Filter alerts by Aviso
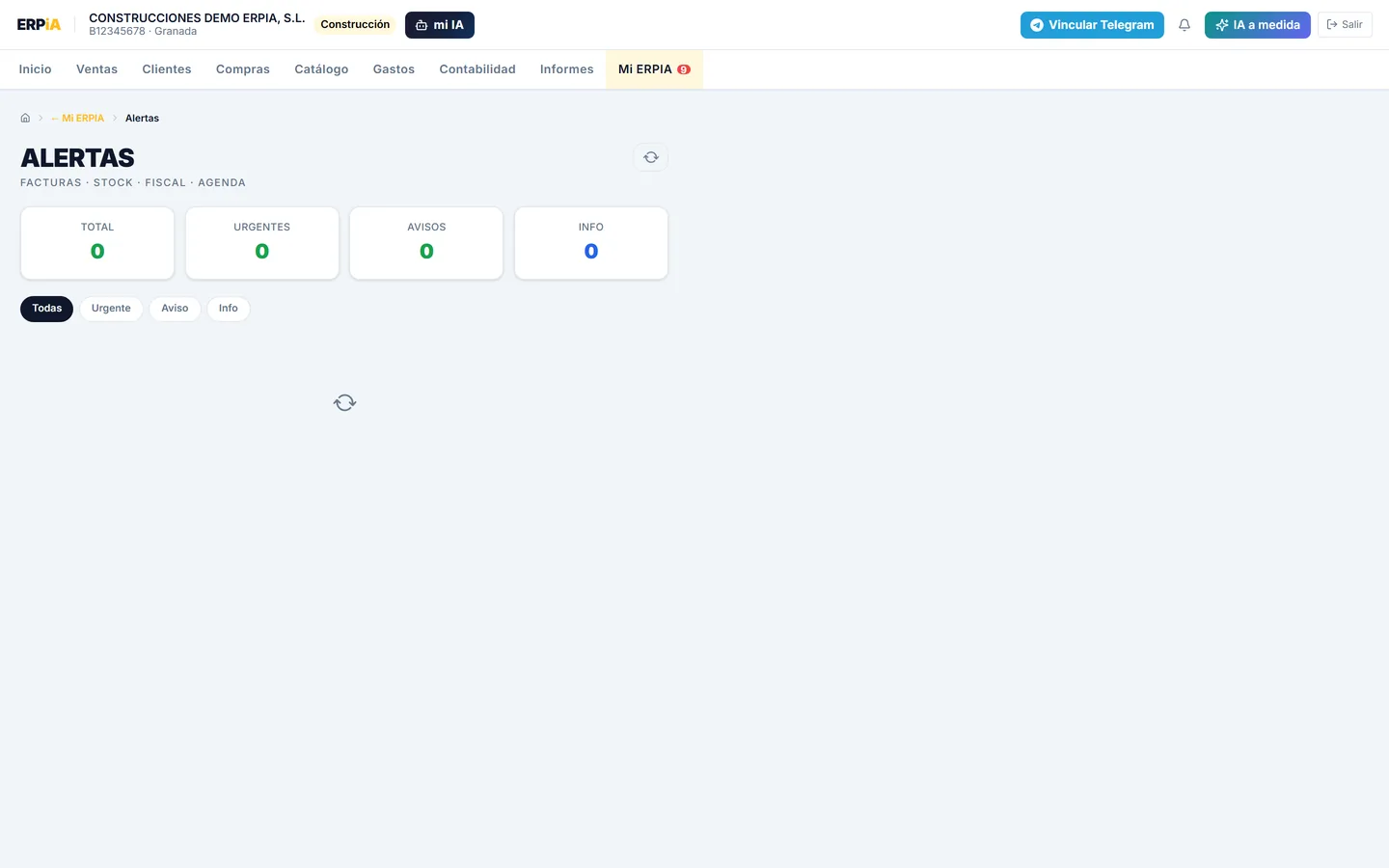 (x=175, y=309)
